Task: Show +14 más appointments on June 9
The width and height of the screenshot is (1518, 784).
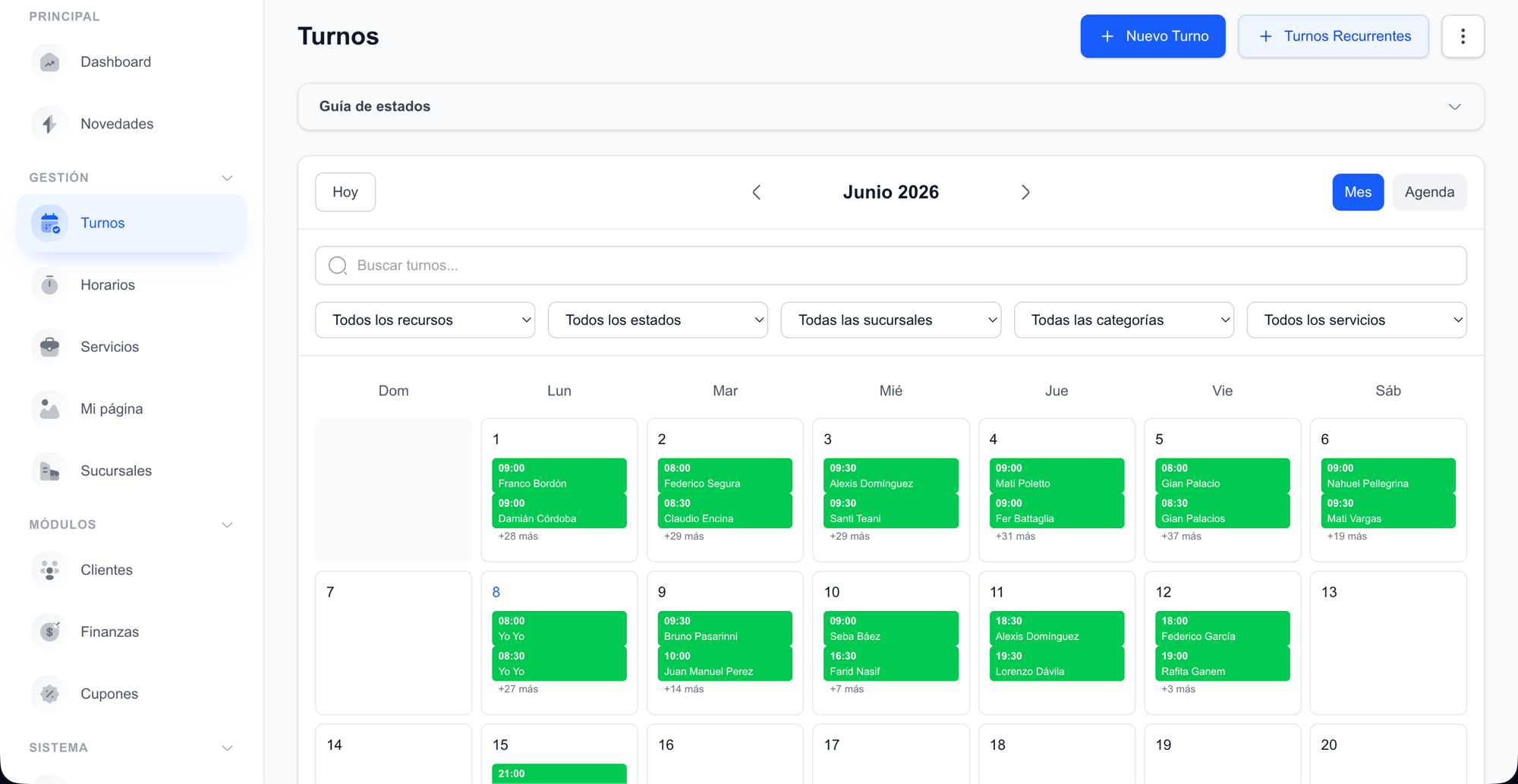Action: [684, 689]
